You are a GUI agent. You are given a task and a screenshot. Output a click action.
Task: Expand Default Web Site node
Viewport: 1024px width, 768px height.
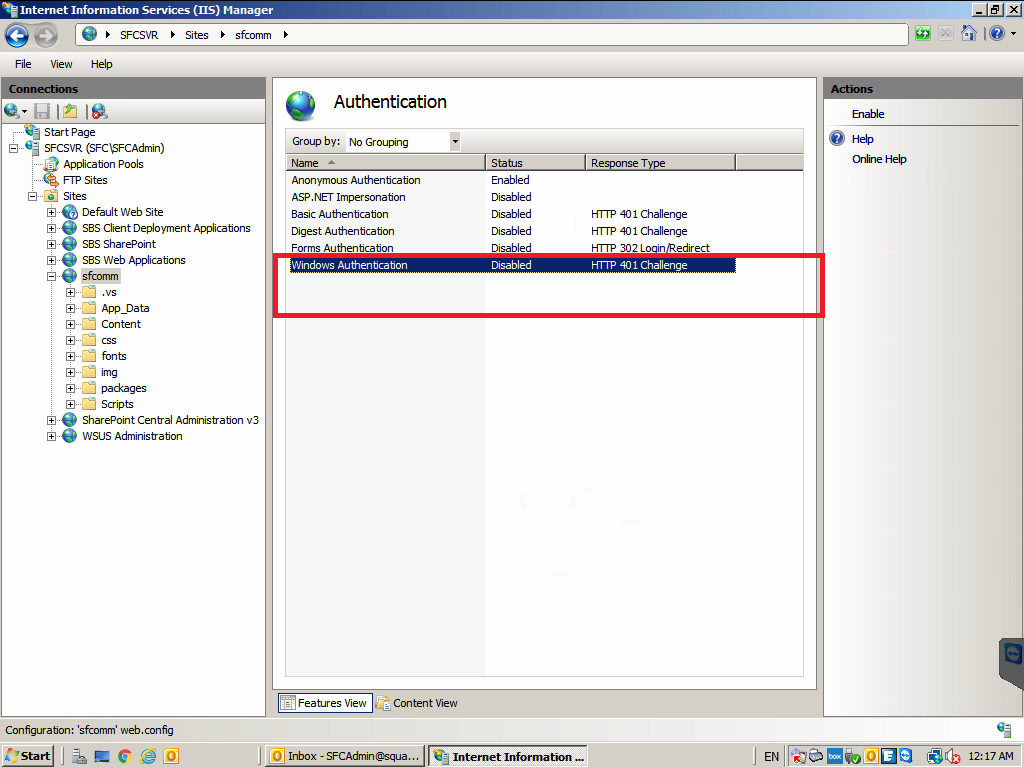(x=51, y=212)
